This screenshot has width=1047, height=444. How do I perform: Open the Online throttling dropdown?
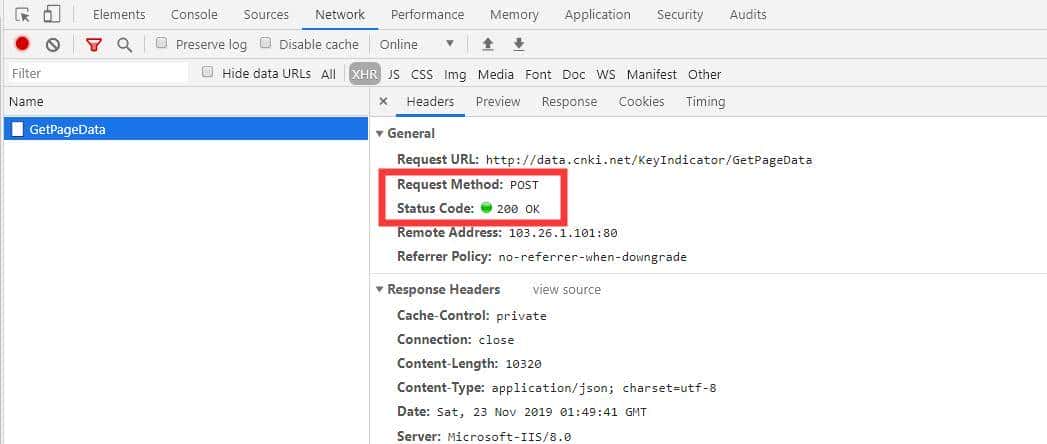click(417, 44)
